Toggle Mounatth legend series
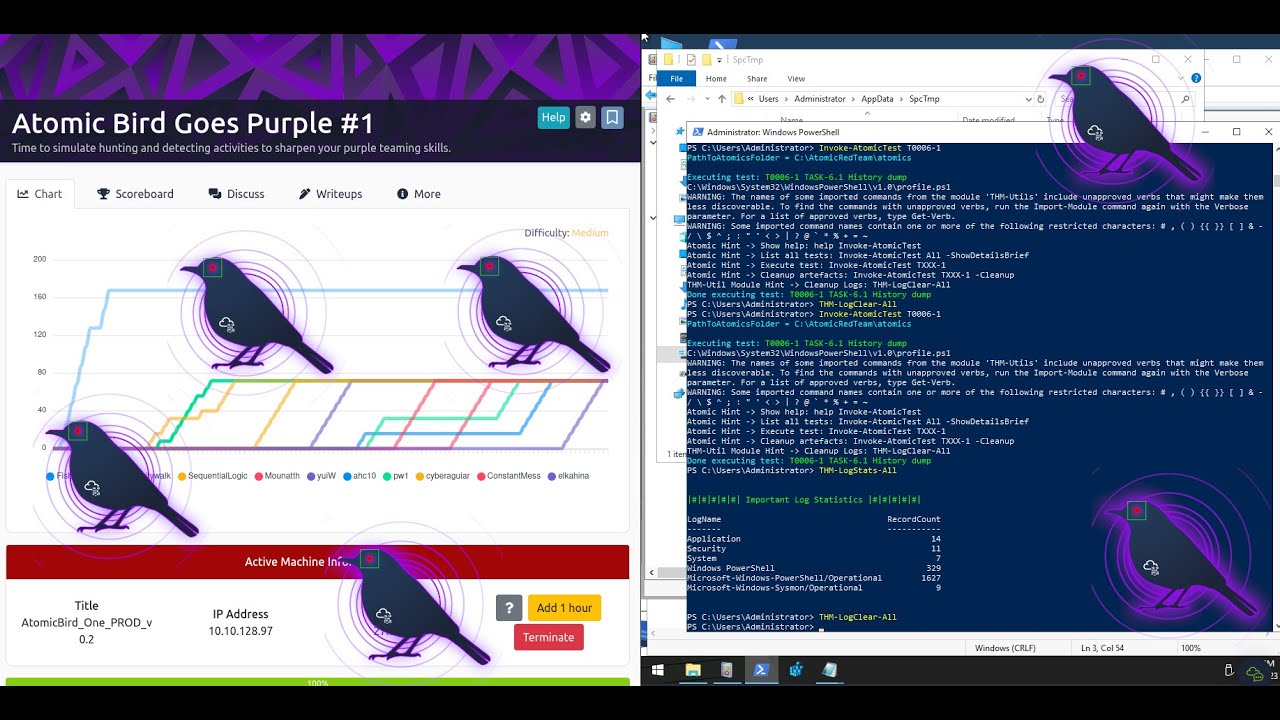Screen dimensions: 1280x720 click(277, 476)
